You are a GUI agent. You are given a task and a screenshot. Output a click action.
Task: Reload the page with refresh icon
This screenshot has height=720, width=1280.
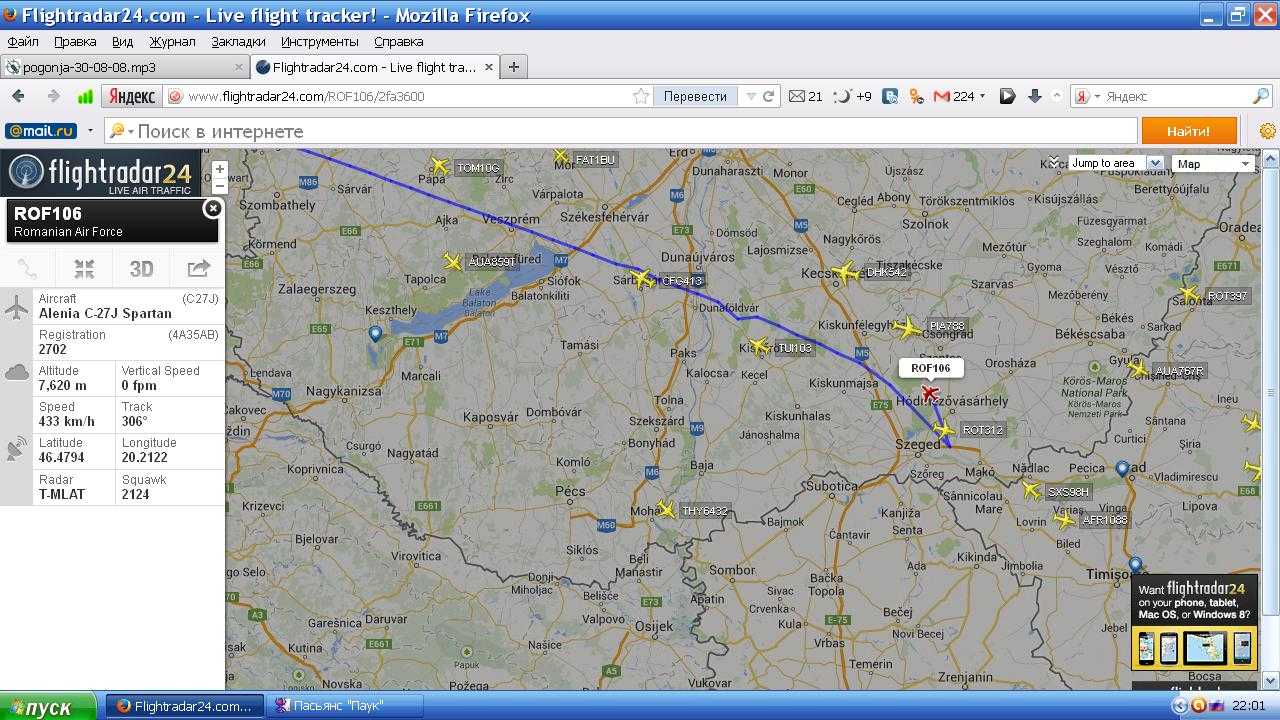pyautogui.click(x=768, y=96)
